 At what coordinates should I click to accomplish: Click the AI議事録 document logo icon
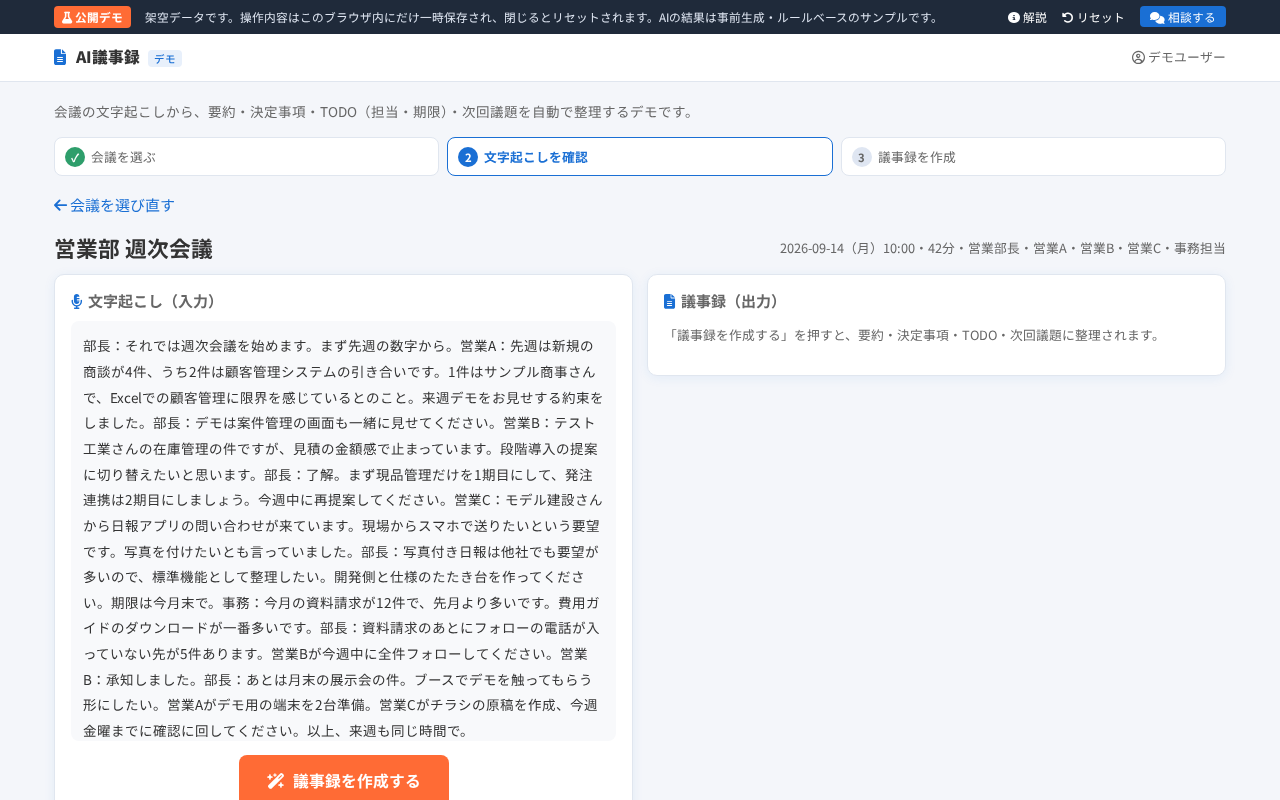60,57
